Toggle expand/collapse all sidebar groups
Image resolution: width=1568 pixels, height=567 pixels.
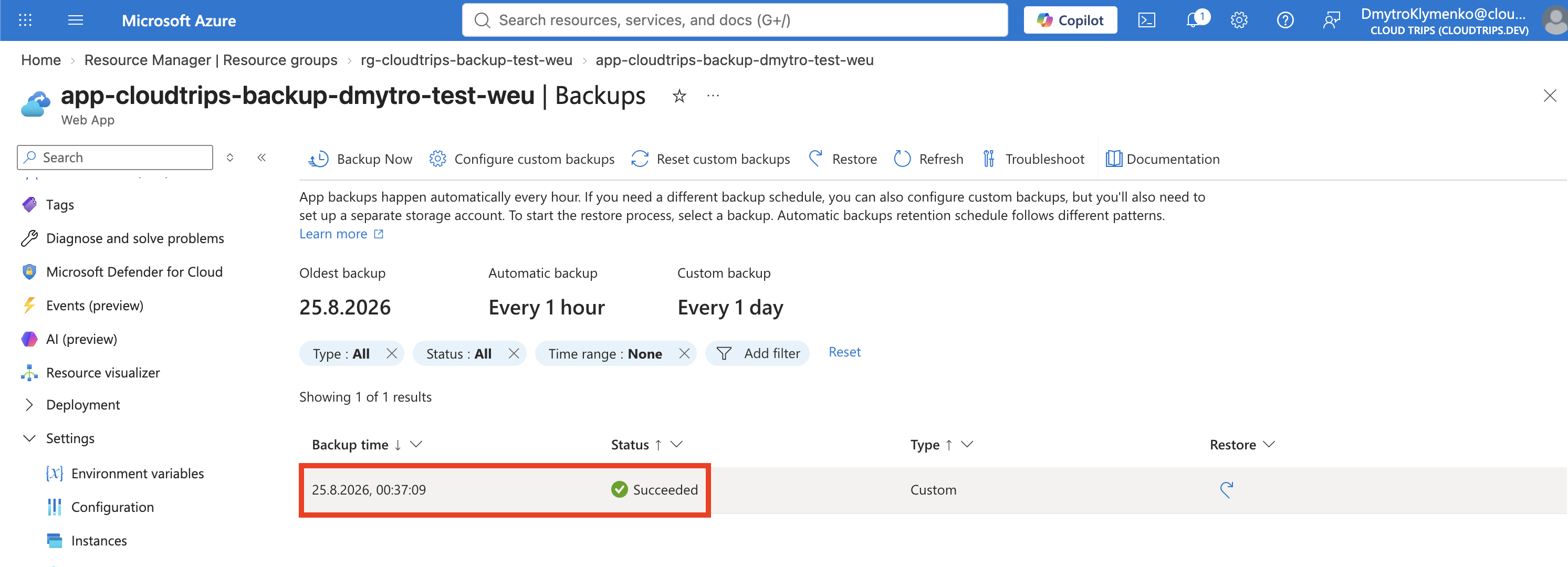[230, 157]
